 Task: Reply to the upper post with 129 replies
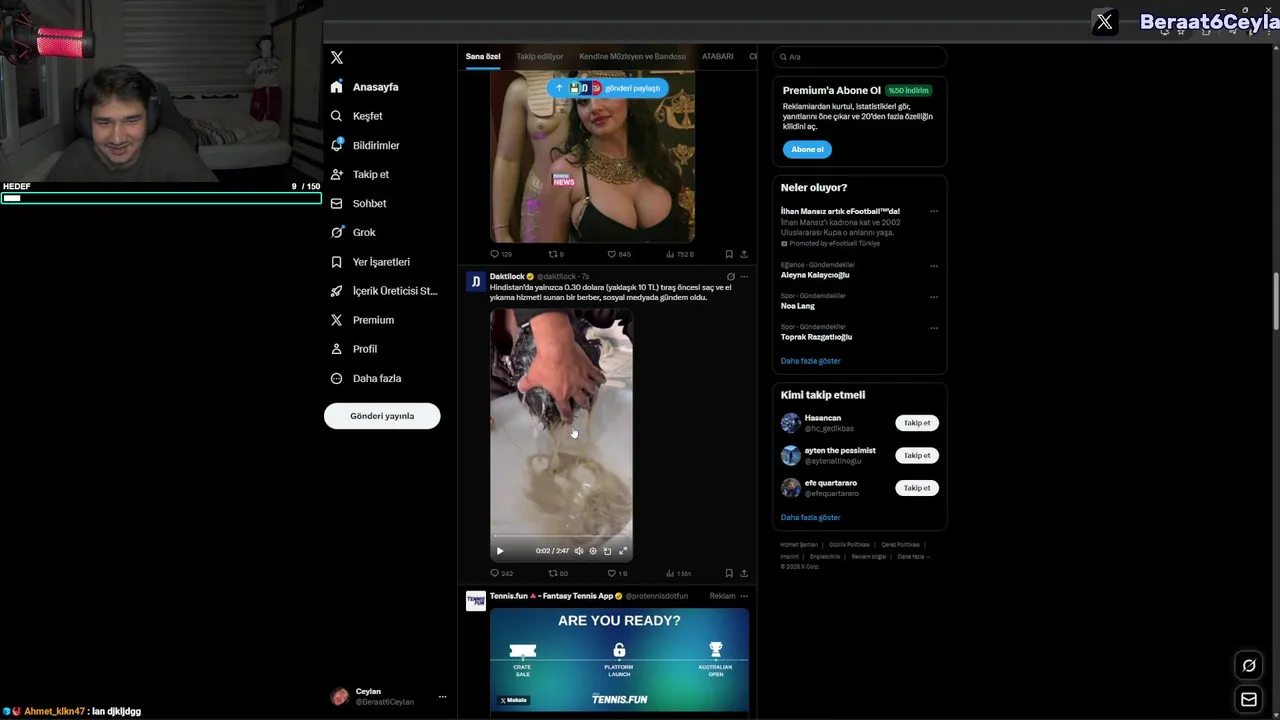[501, 254]
